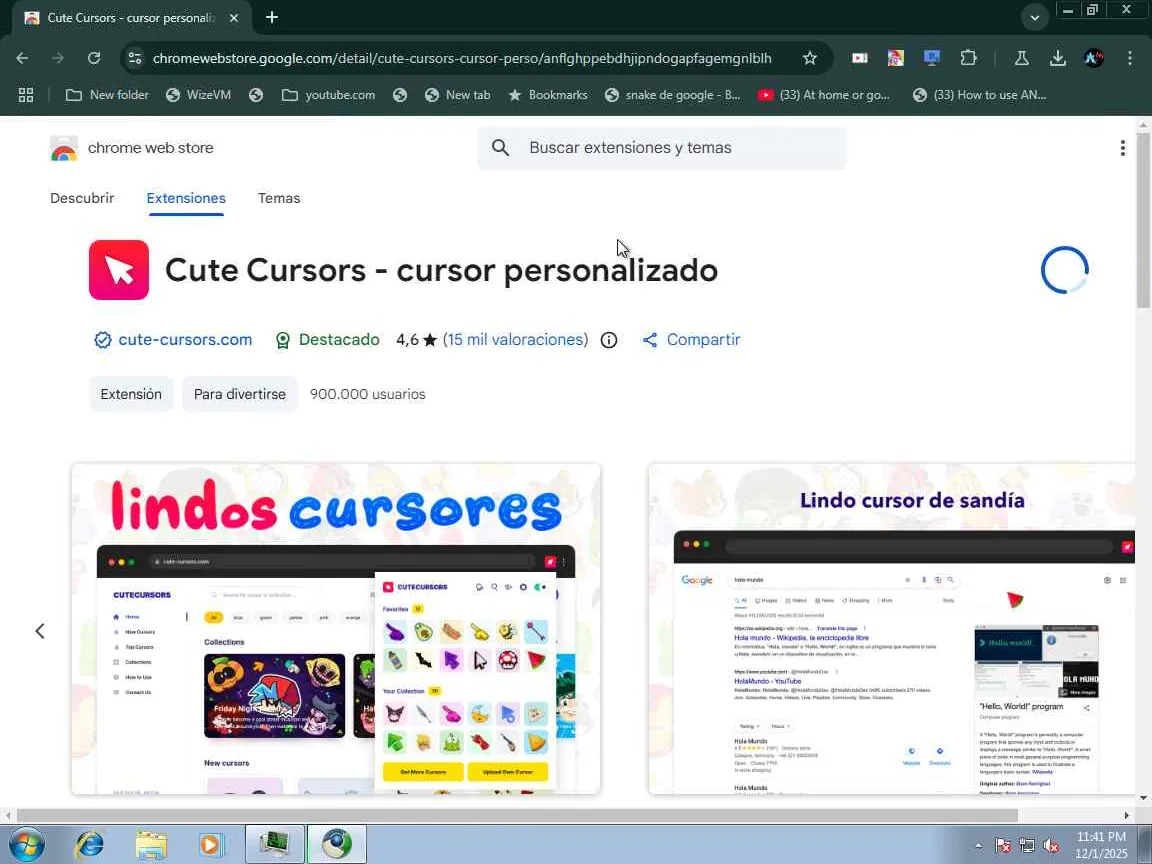Open the At home or go YouTube bookmark
Viewport: 1152px width, 864px height.
[x=824, y=95]
